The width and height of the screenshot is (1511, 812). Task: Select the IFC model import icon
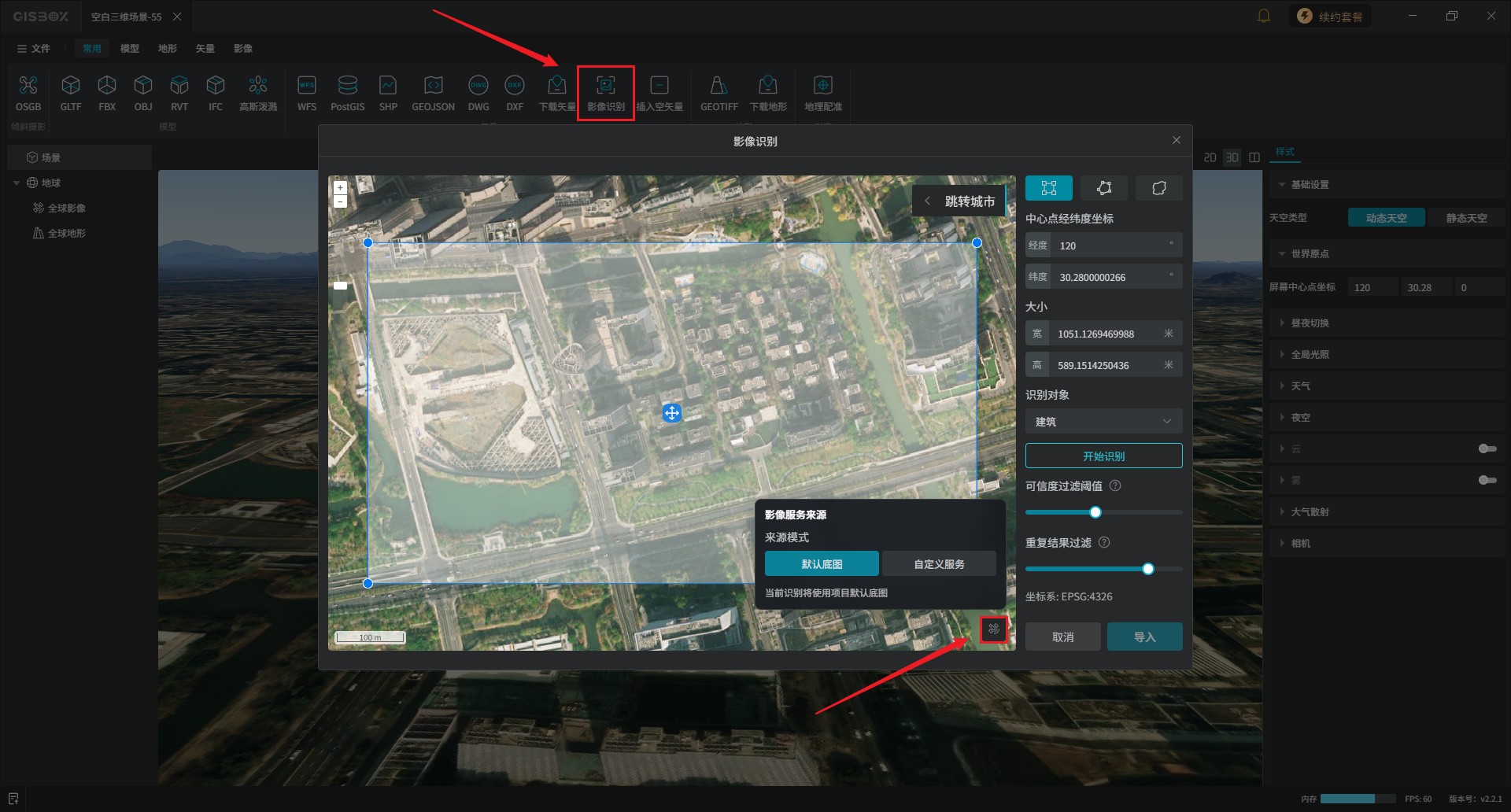click(216, 93)
